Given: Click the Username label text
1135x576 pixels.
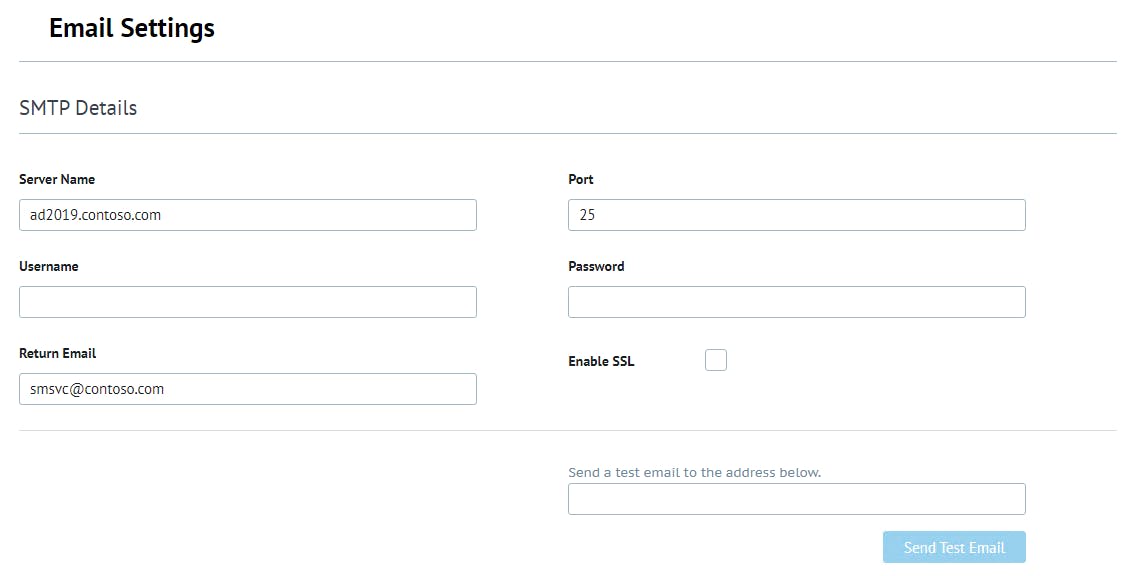Looking at the screenshot, I should (49, 267).
